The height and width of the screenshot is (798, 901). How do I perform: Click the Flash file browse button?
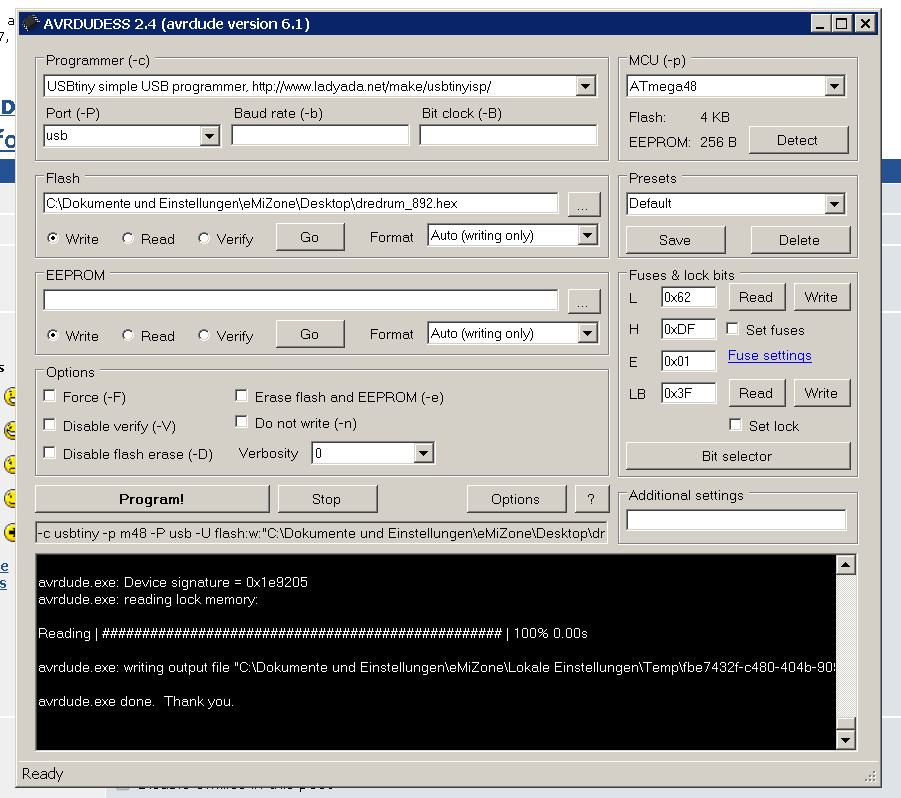584,204
